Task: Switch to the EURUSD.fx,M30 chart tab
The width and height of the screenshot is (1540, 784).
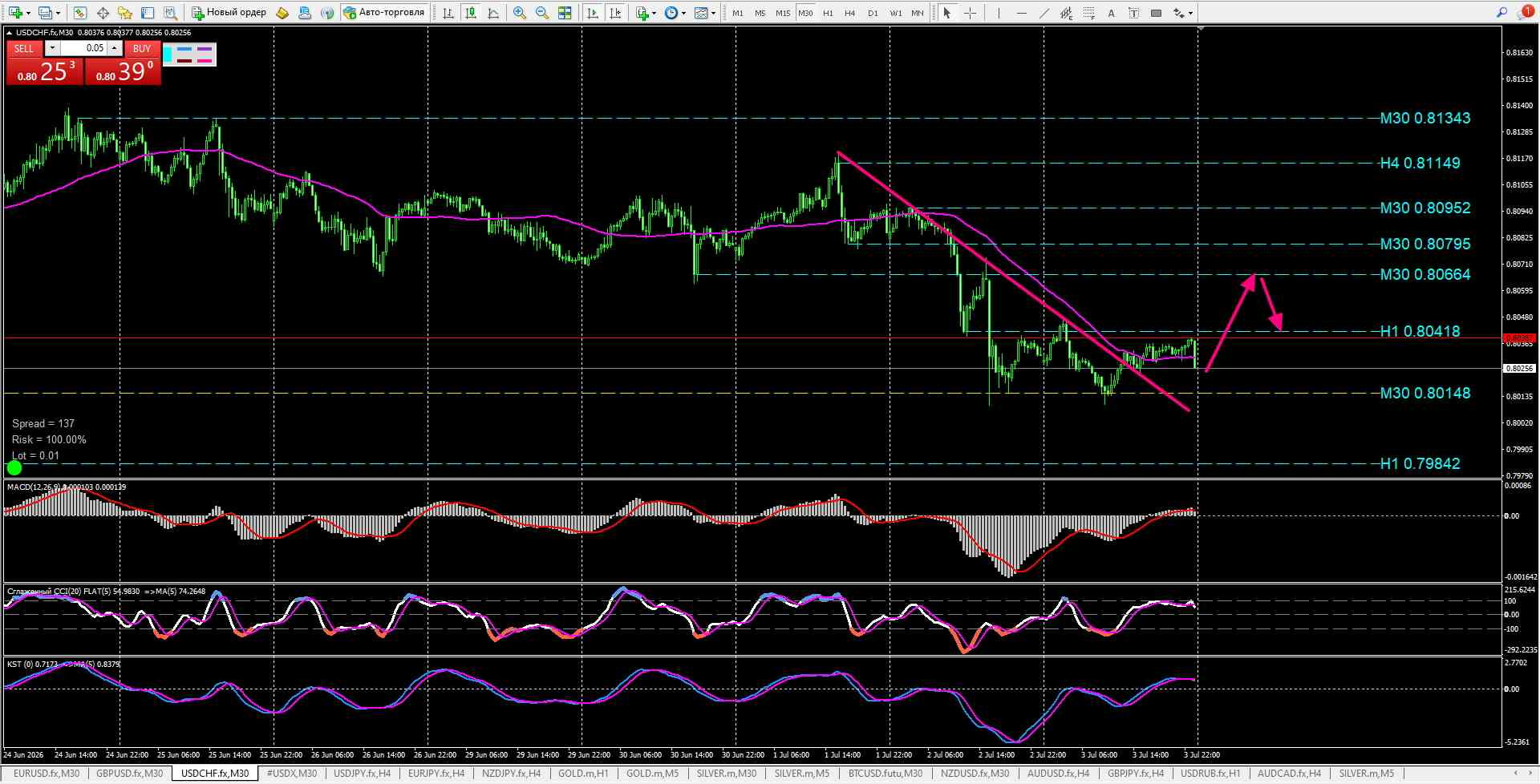Action: [47, 774]
